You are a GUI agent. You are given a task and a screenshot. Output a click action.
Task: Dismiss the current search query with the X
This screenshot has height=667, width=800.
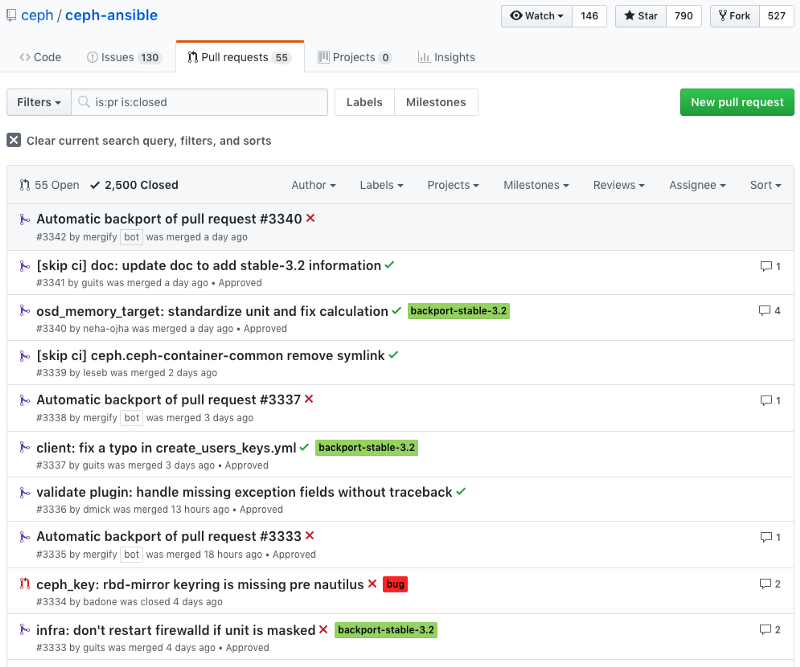[13, 141]
